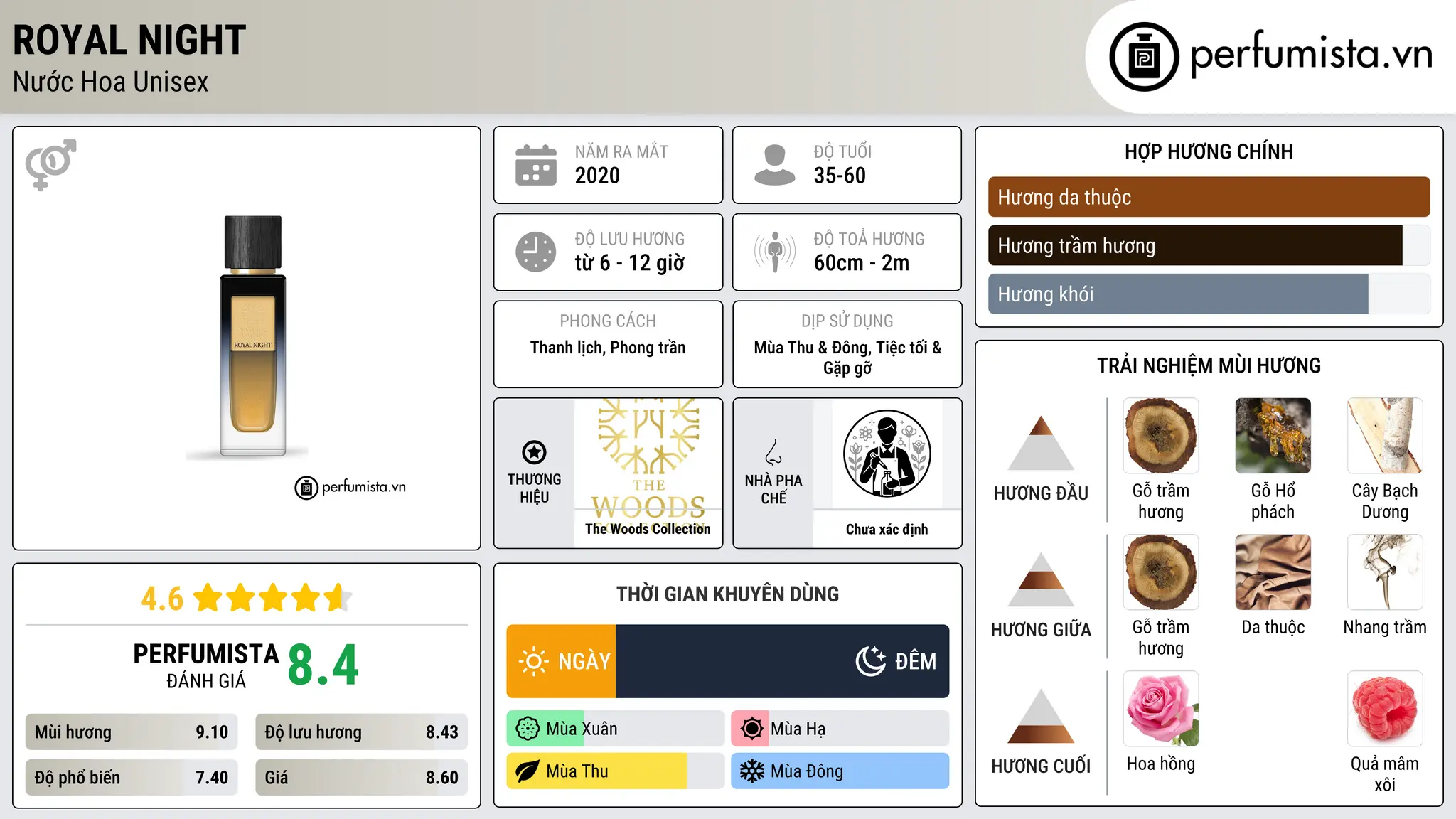Select the HỢP HƯƠNG CHÍNH heading
This screenshot has height=819, width=1456.
[x=1209, y=151]
